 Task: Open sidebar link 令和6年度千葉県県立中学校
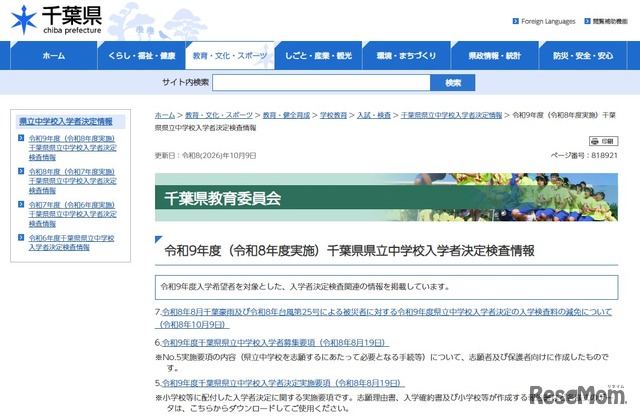71,242
